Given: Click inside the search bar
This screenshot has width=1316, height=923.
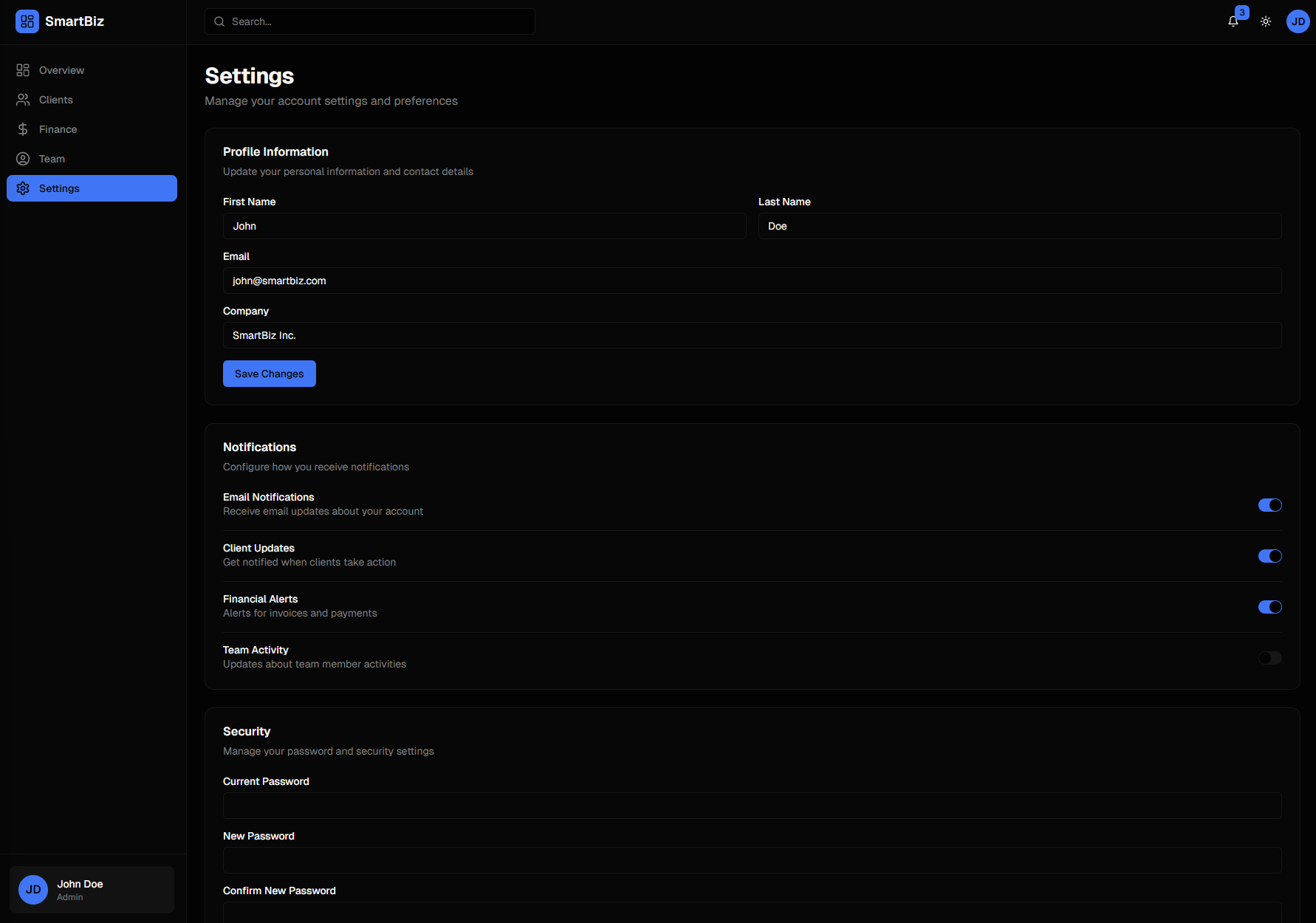Looking at the screenshot, I should [369, 21].
